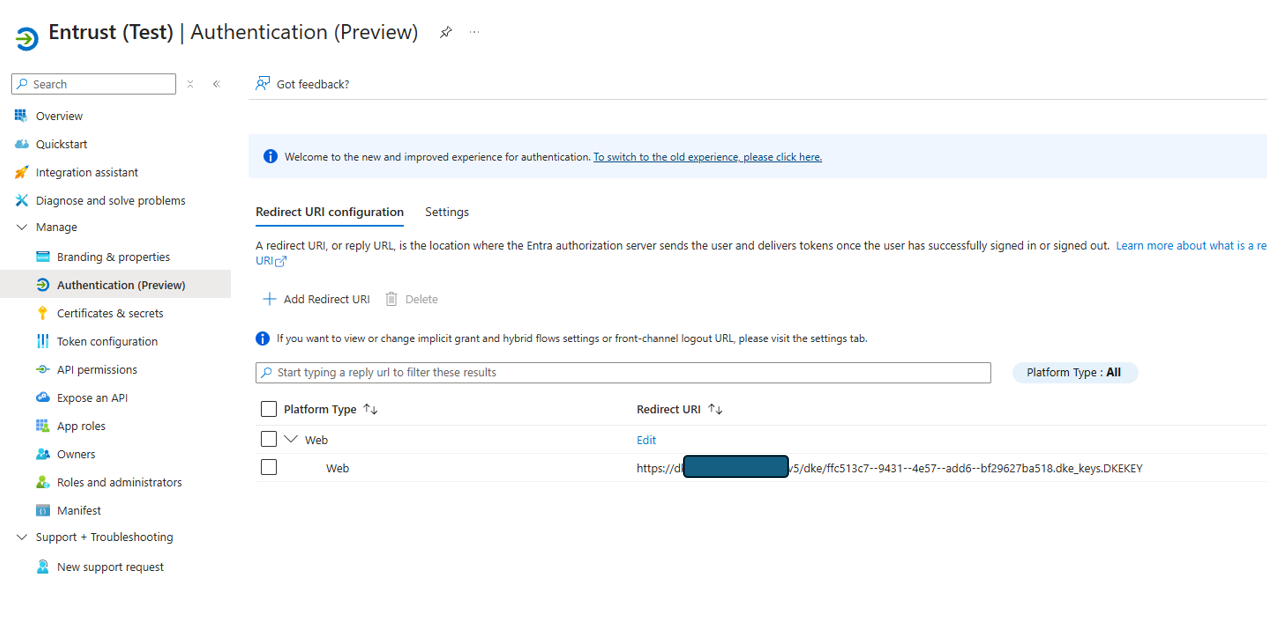Collapse the Manage section in sidebar
This screenshot has height=644, width=1267.
(22, 228)
